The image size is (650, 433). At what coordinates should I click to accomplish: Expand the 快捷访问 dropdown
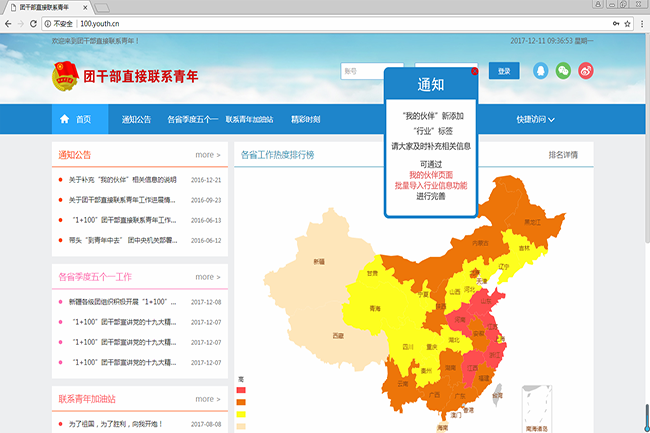536,120
